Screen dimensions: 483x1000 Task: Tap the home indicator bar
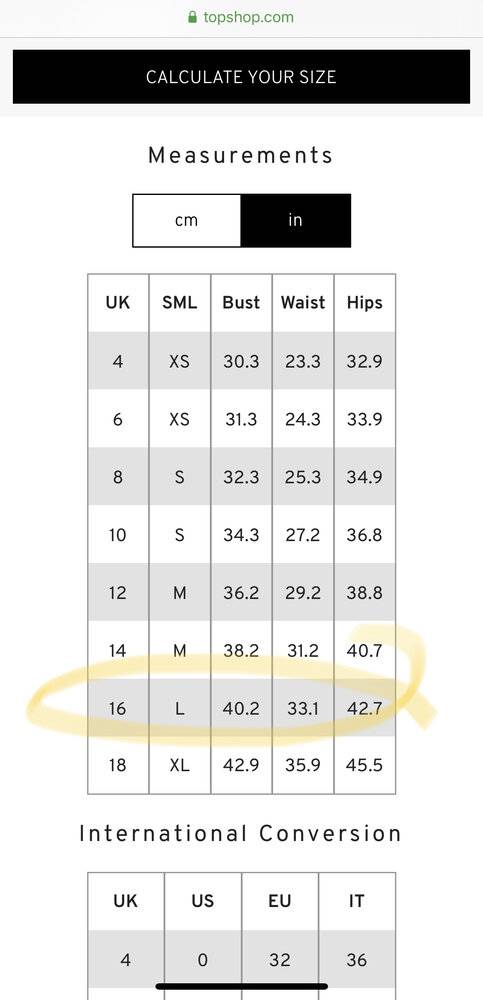tap(242, 986)
